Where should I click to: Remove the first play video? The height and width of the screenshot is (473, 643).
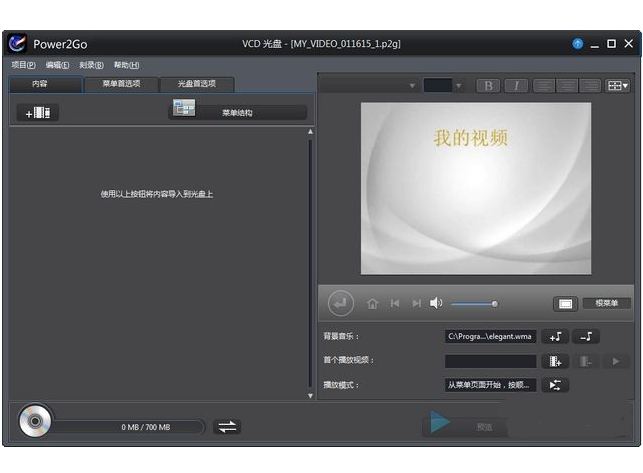click(x=586, y=361)
